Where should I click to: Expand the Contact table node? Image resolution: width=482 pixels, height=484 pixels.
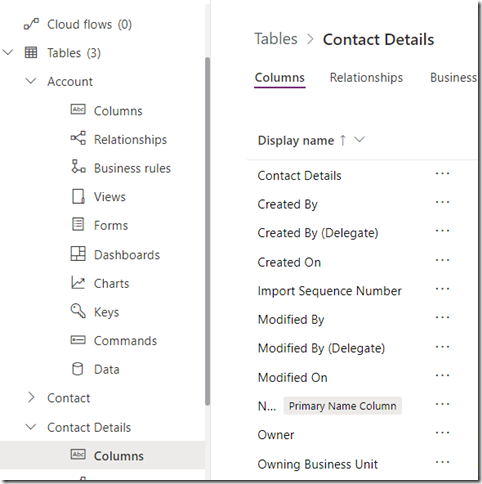click(x=31, y=397)
